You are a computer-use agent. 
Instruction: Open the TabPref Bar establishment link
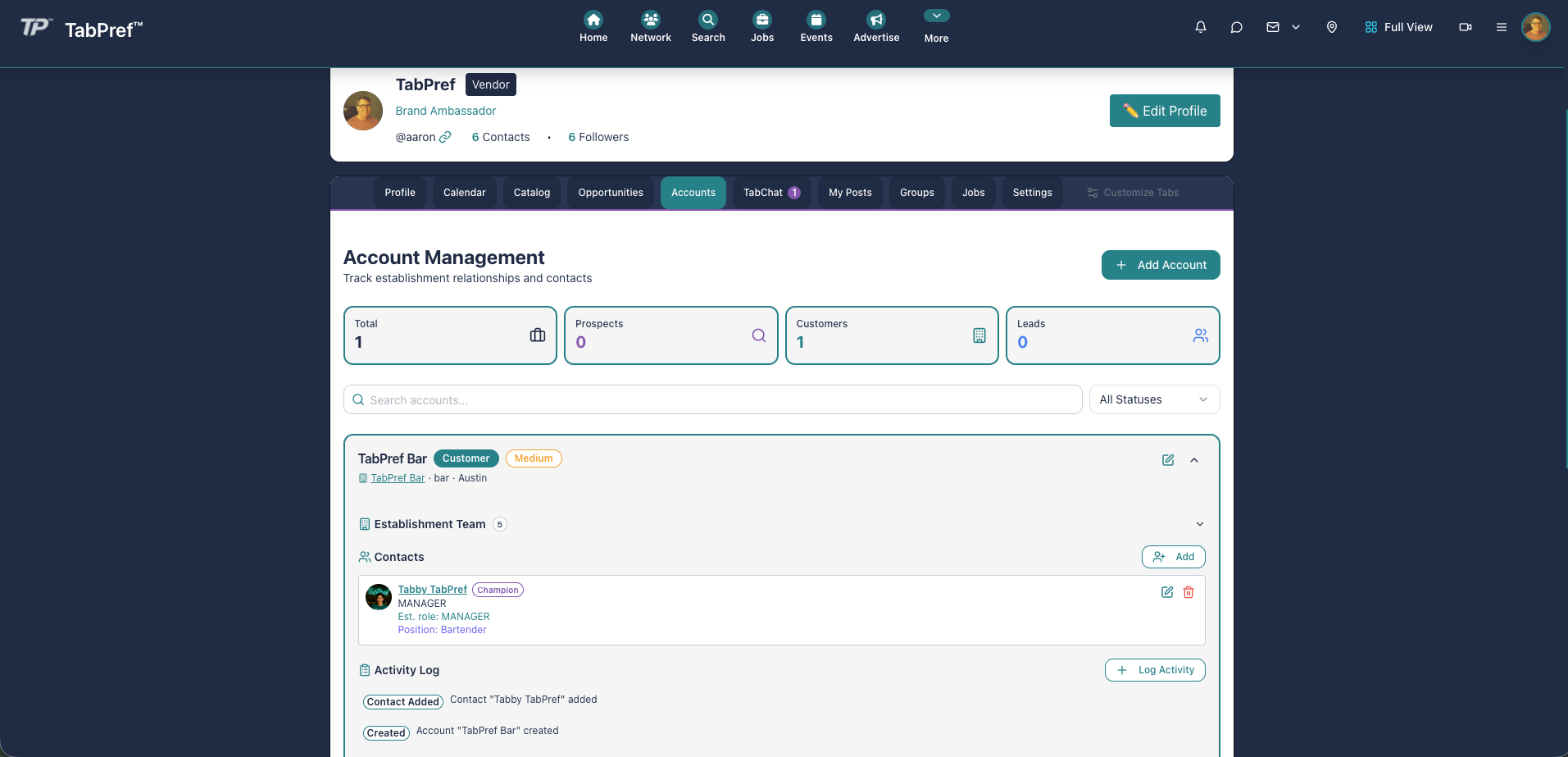398,478
